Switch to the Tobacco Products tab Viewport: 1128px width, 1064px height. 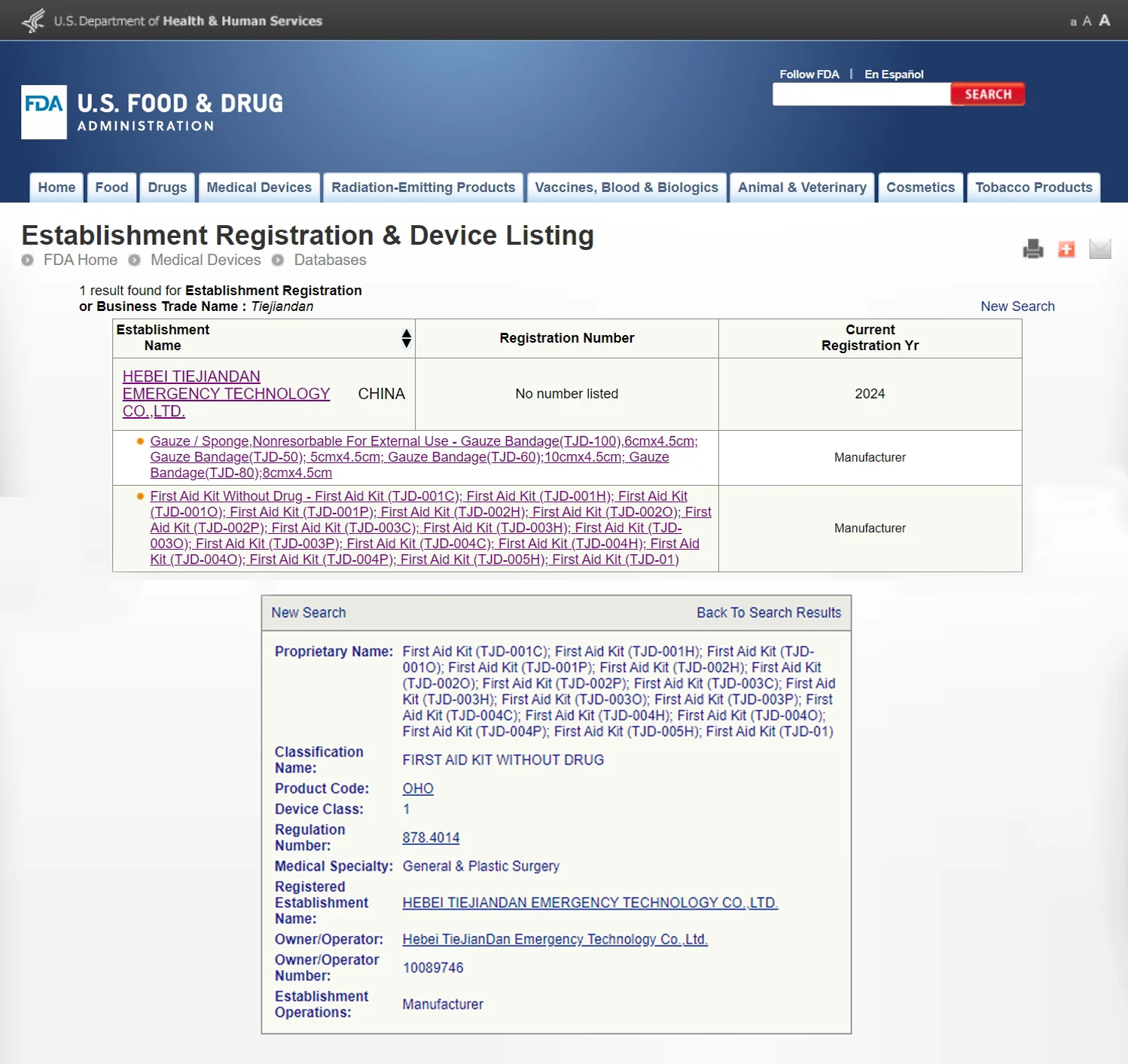(x=1033, y=187)
